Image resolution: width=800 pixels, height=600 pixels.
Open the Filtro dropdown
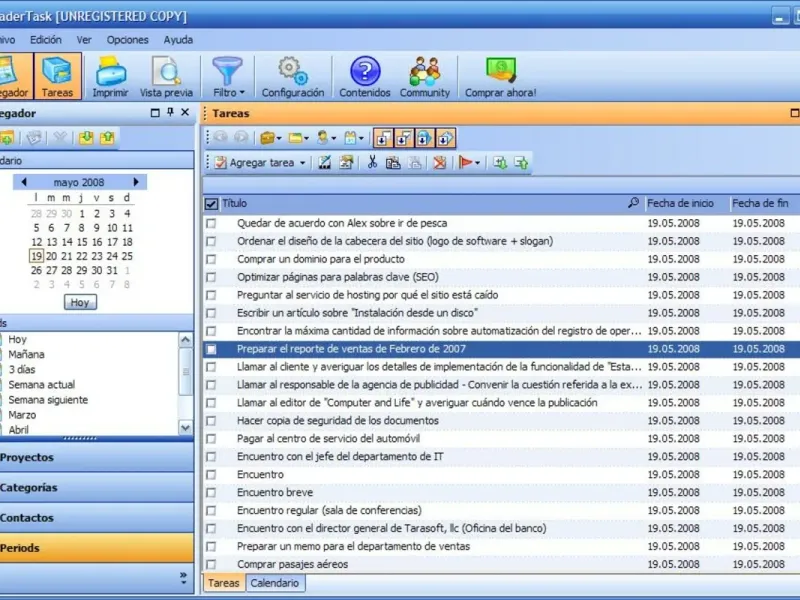(228, 76)
